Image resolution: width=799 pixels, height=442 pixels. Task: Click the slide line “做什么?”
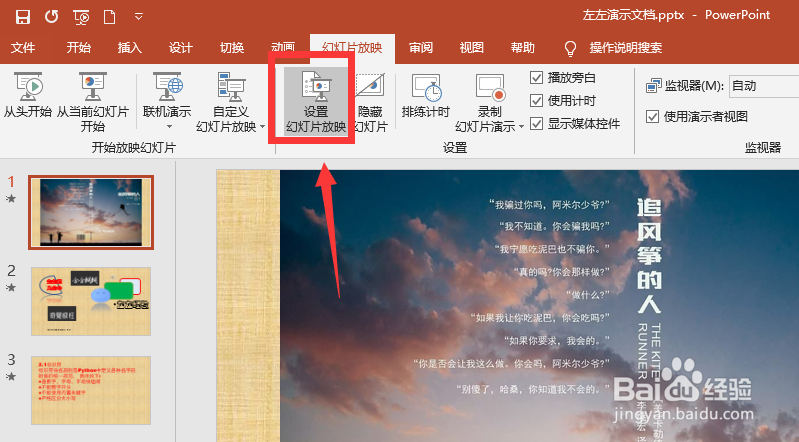588,295
